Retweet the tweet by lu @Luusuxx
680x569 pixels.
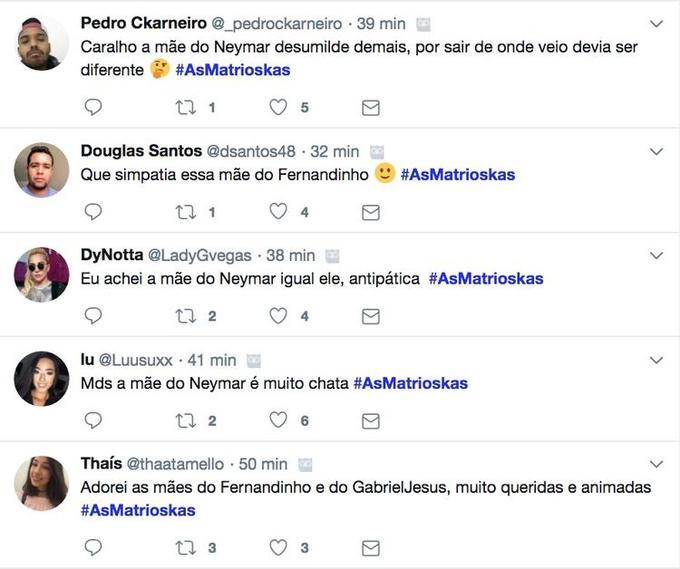click(x=186, y=420)
